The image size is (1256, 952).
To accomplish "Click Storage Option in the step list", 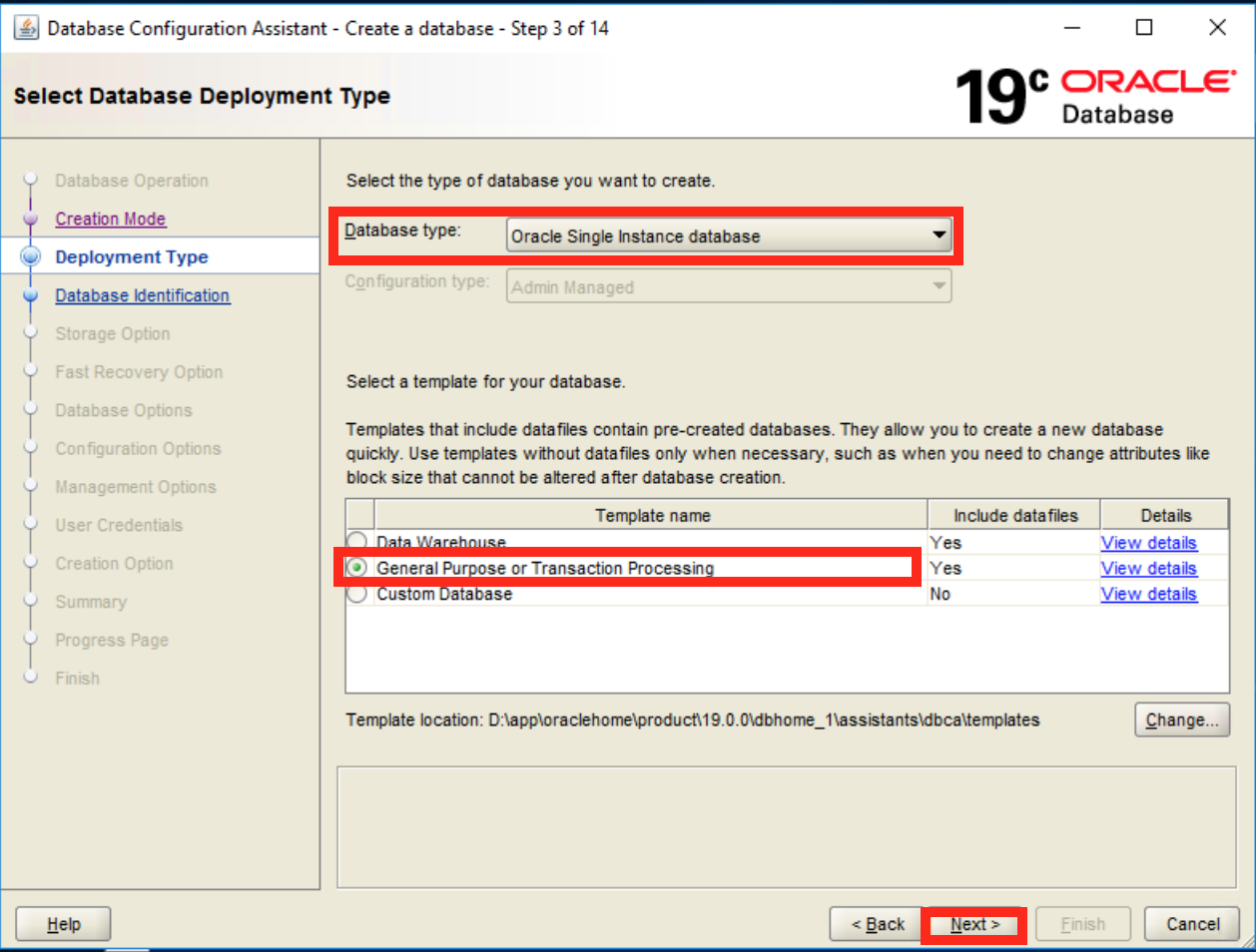I will (113, 333).
